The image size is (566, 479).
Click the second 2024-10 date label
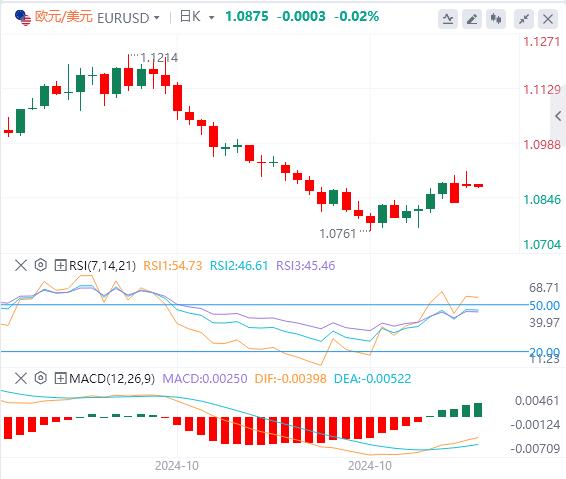(x=370, y=466)
